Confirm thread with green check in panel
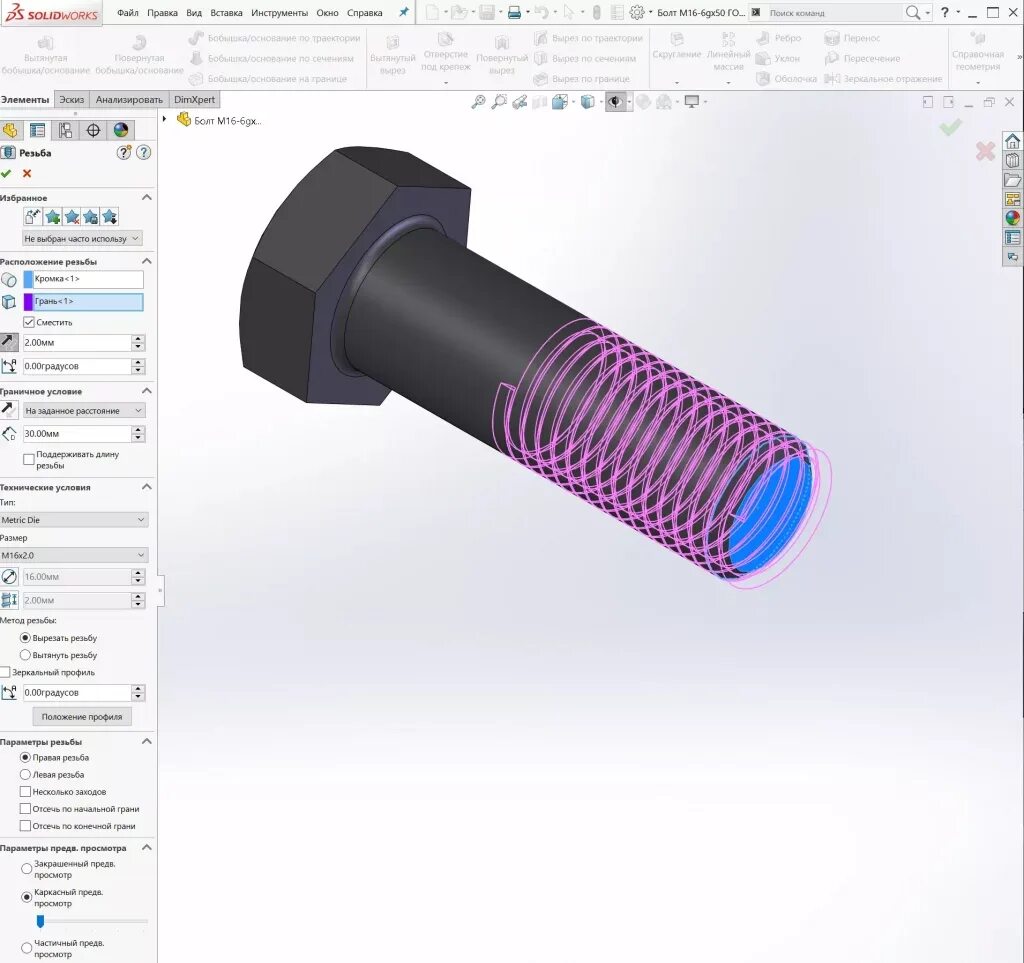 click(7, 173)
